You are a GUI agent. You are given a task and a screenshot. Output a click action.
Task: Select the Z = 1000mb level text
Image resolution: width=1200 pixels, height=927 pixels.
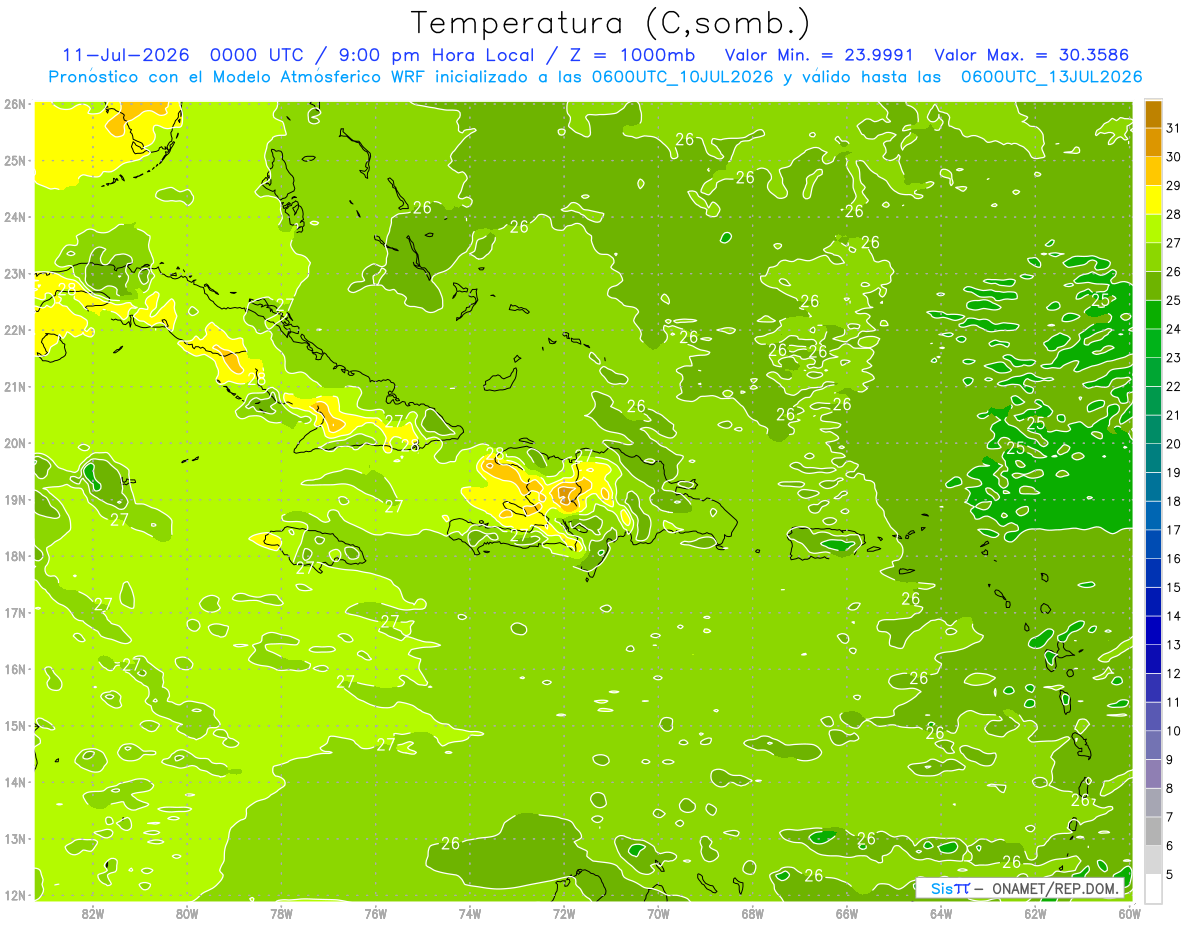633,55
